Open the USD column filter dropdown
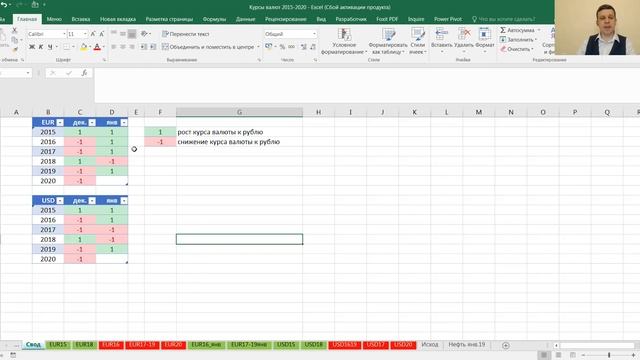Image resolution: width=640 pixels, height=360 pixels. [x=60, y=200]
